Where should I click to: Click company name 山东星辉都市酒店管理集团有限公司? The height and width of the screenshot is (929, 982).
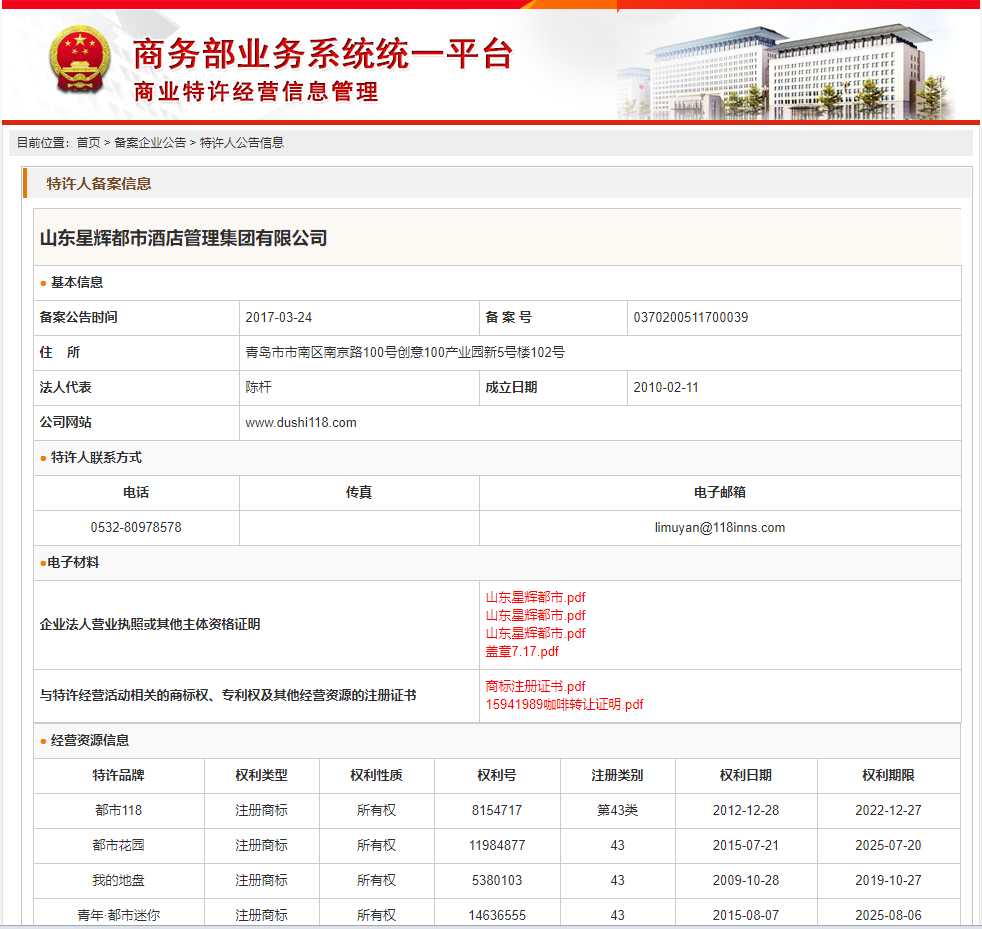pyautogui.click(x=183, y=238)
